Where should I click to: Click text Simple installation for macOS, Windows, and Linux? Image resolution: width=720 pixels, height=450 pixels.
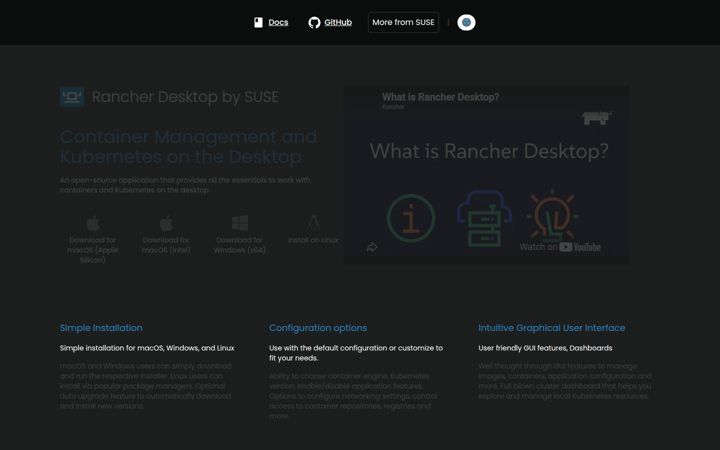tap(147, 348)
